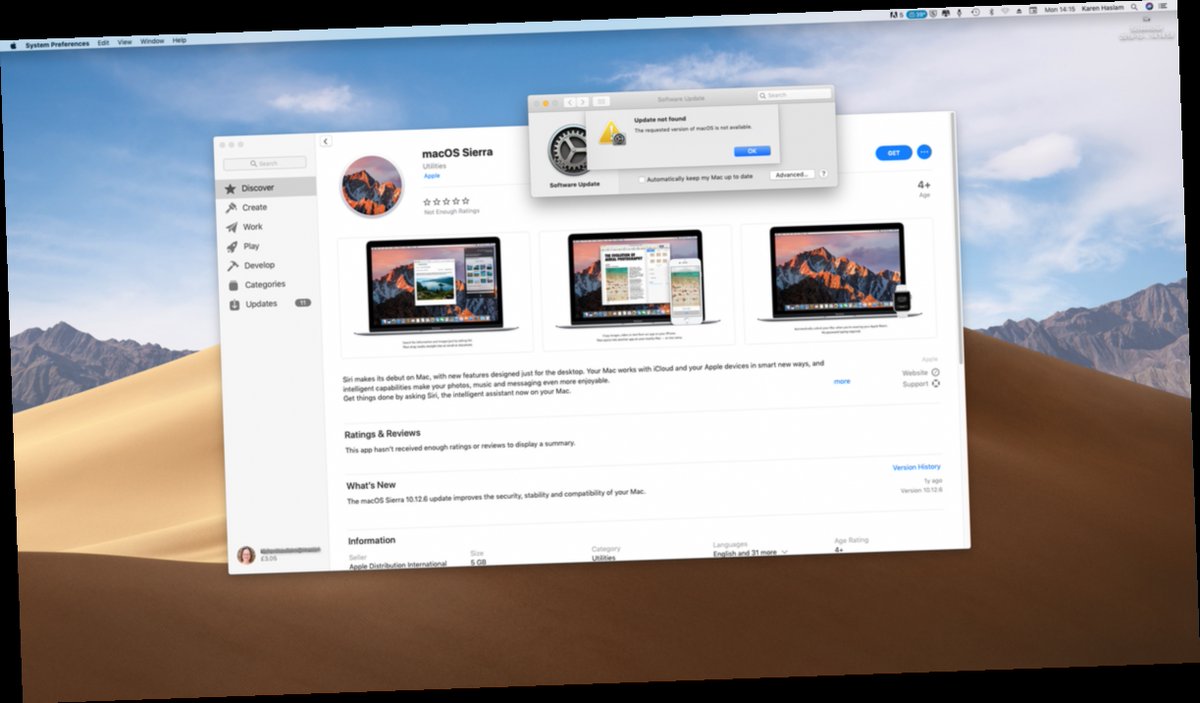Click the Updates badge showing 11
The width and height of the screenshot is (1200, 703).
302,302
